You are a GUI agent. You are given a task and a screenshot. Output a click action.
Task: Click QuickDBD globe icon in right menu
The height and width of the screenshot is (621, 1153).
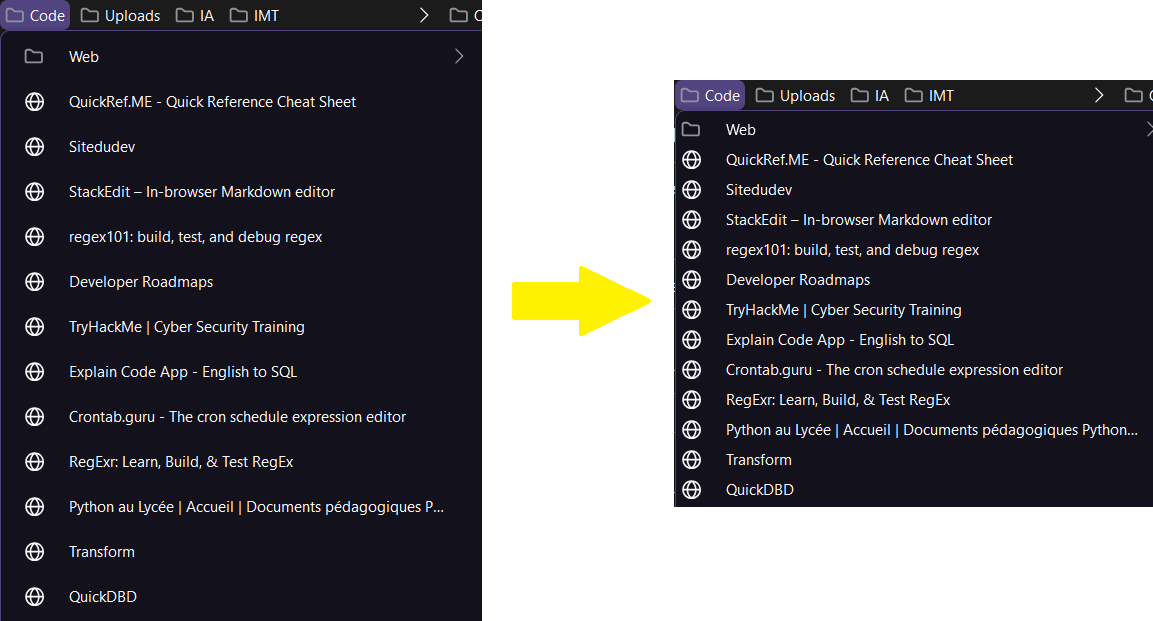pos(691,489)
